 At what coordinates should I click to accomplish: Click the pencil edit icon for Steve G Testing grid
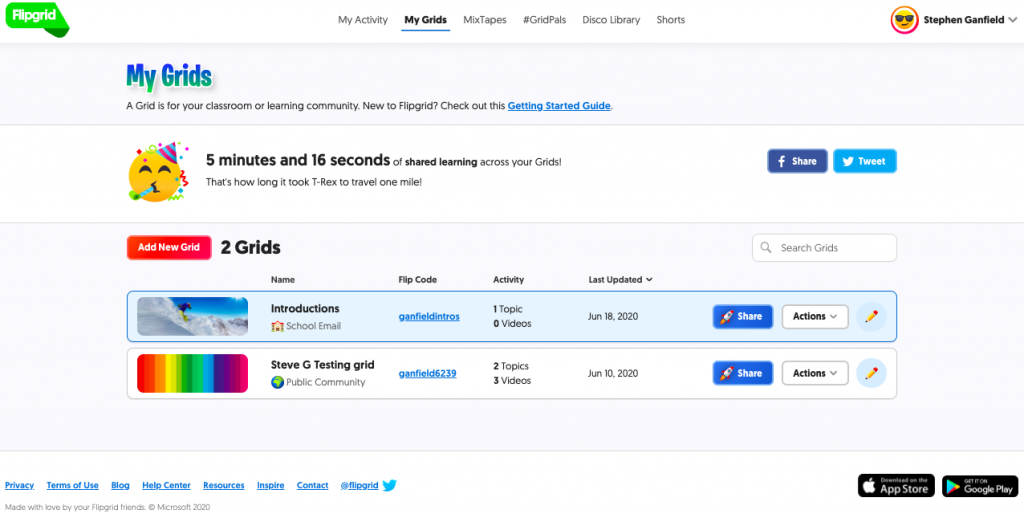click(871, 373)
